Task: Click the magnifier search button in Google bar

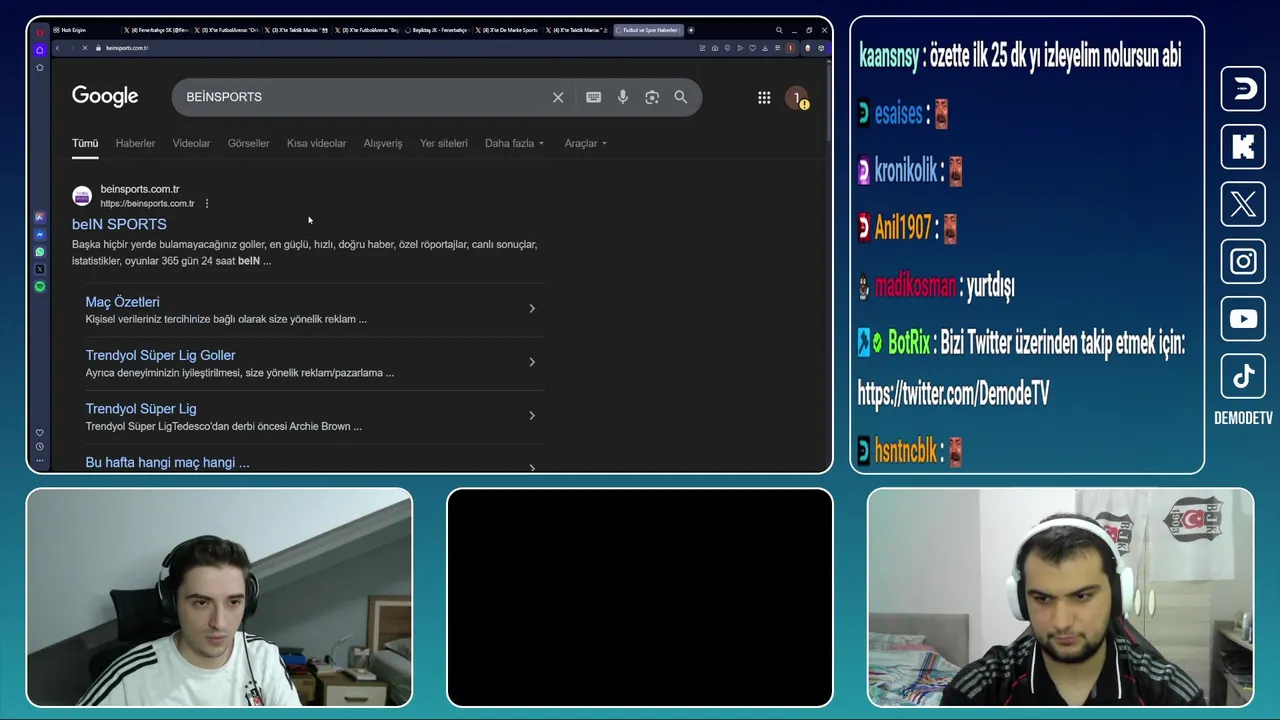Action: [x=681, y=97]
